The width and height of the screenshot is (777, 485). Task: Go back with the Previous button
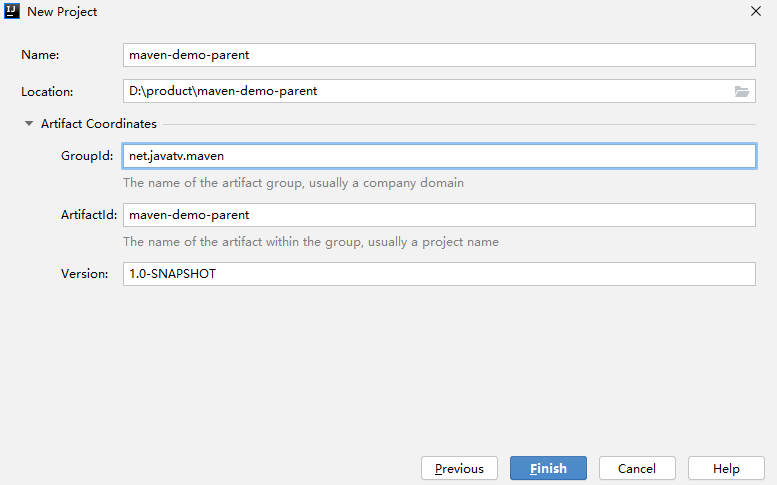pyautogui.click(x=459, y=468)
